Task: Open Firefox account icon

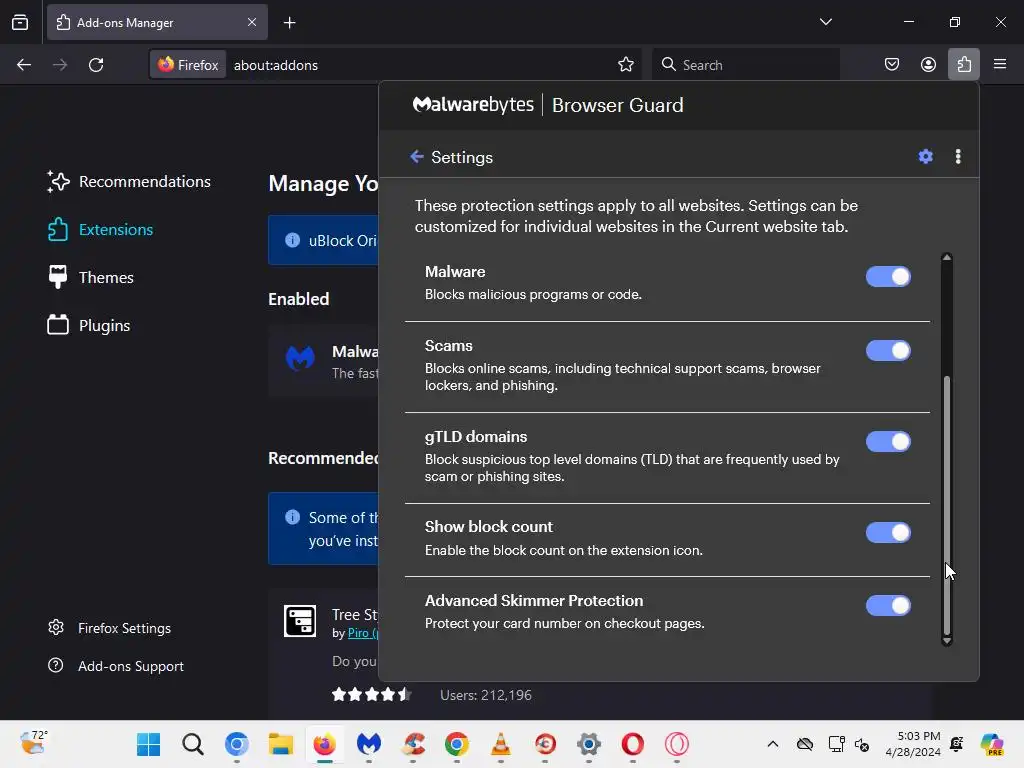Action: (928, 65)
